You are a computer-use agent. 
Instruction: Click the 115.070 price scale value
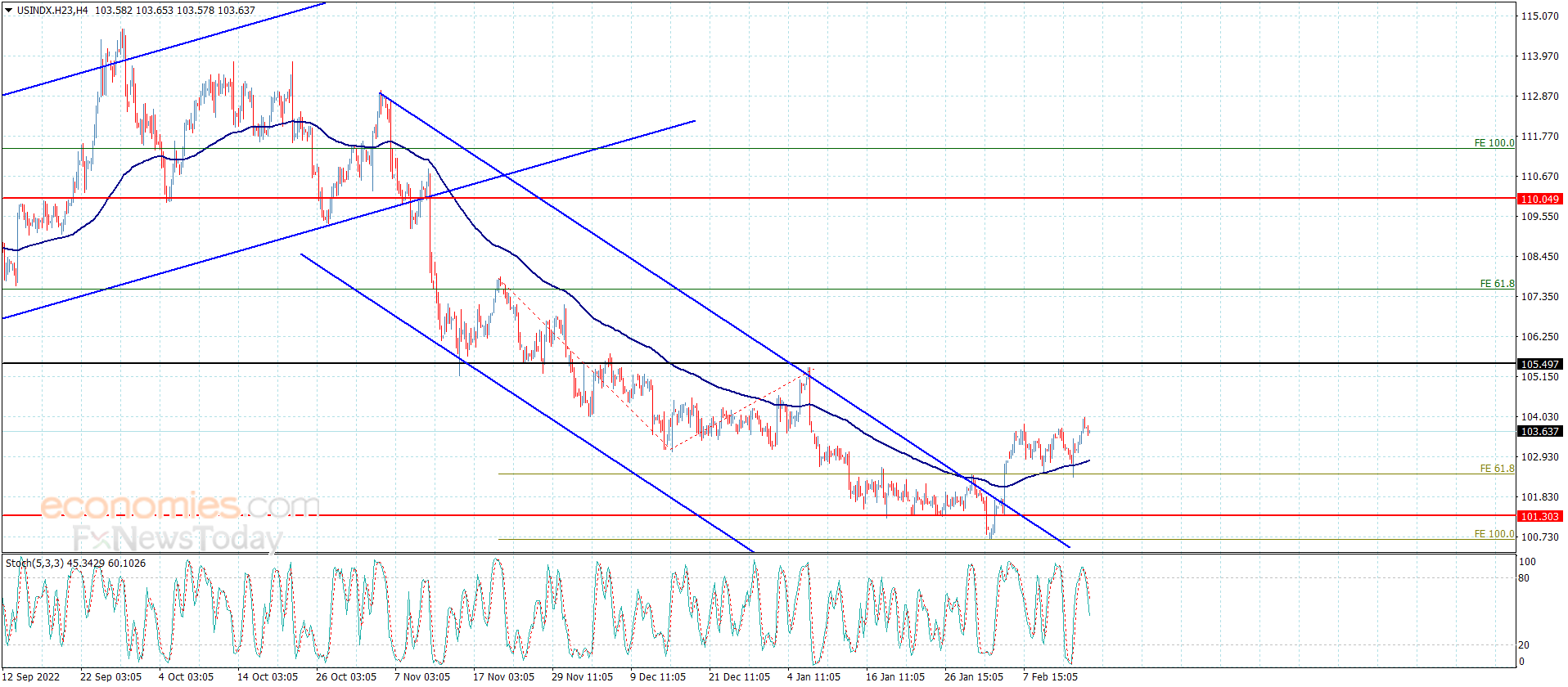pyautogui.click(x=1539, y=16)
